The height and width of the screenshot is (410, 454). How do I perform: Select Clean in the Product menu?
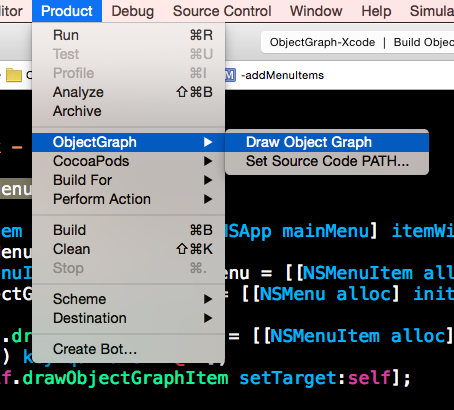click(129, 249)
